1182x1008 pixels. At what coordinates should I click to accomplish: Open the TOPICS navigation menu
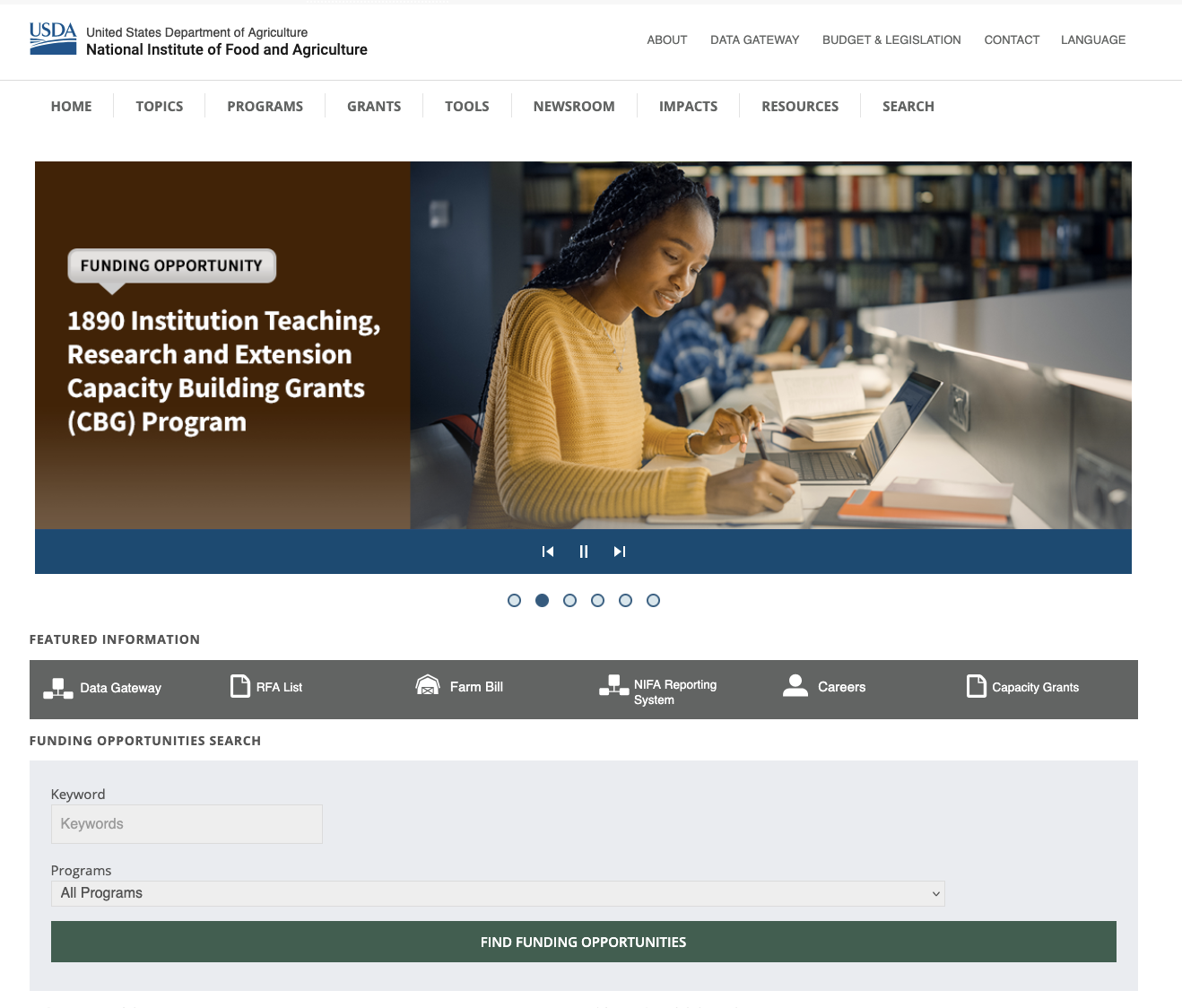coord(160,106)
